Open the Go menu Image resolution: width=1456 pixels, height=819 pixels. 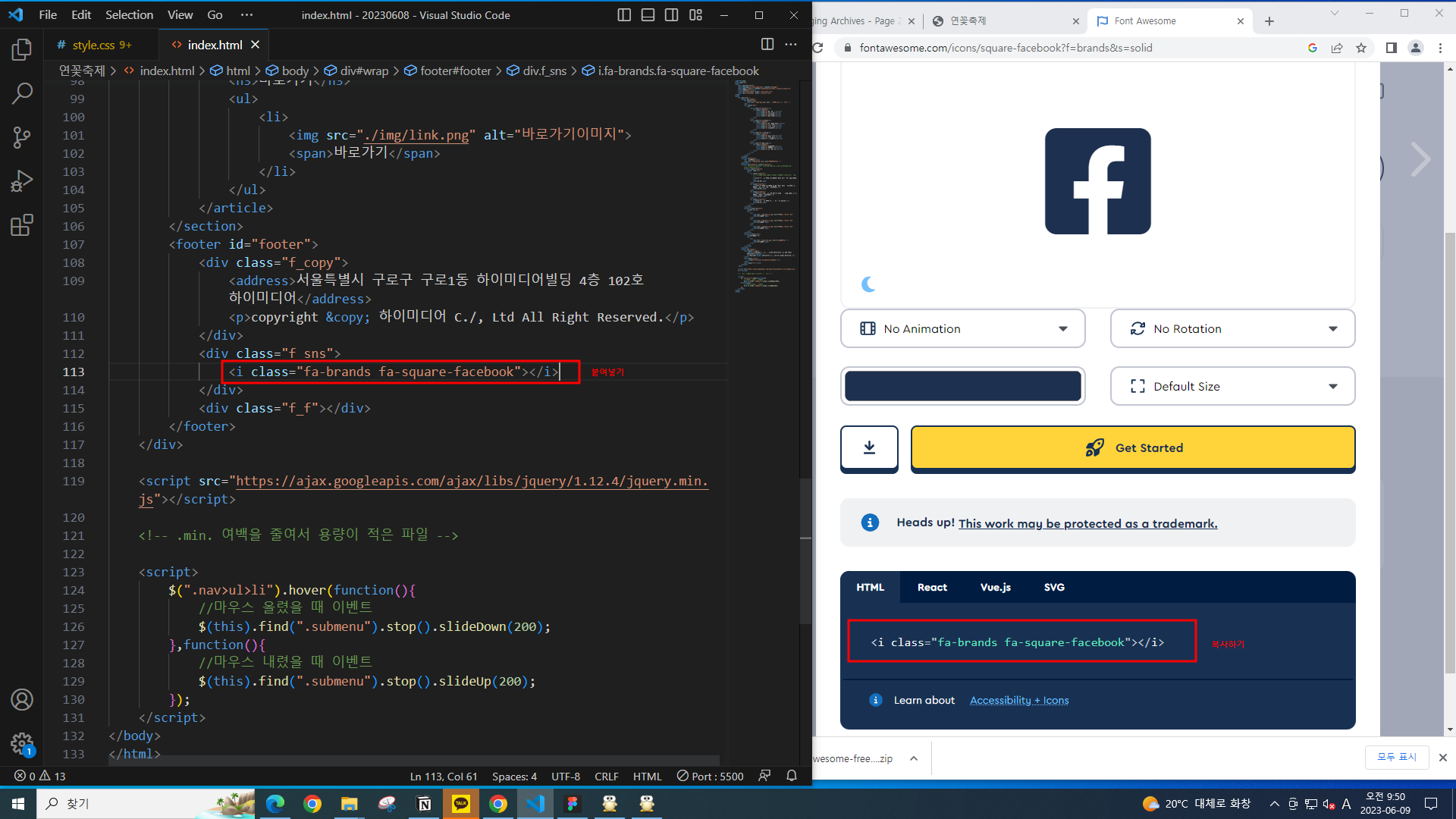215,15
